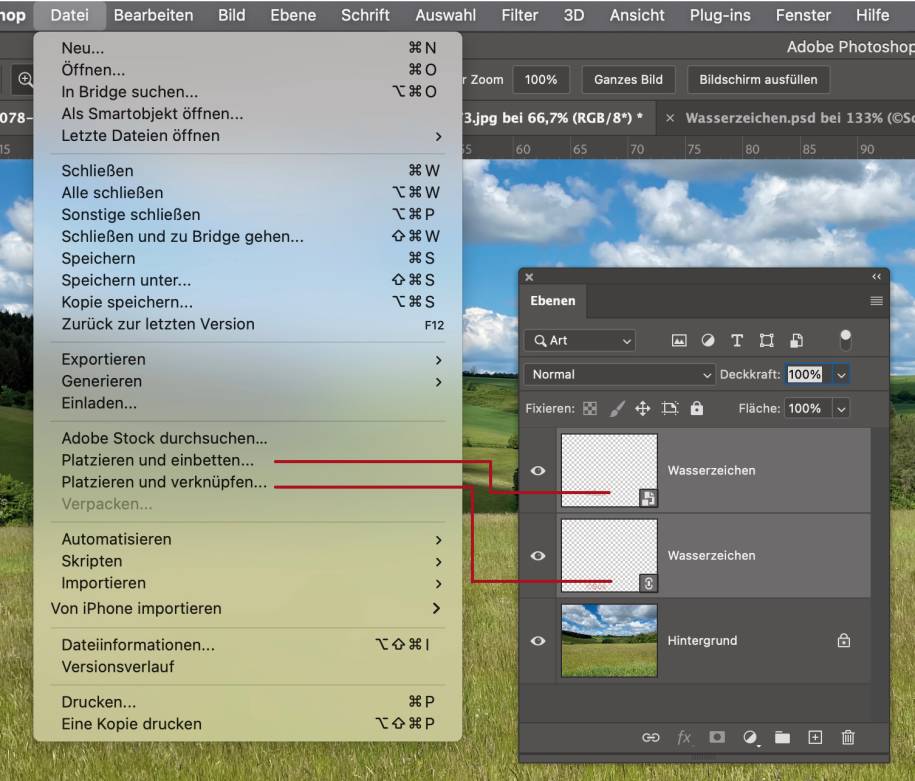Click the create new layer icon

[x=815, y=738]
